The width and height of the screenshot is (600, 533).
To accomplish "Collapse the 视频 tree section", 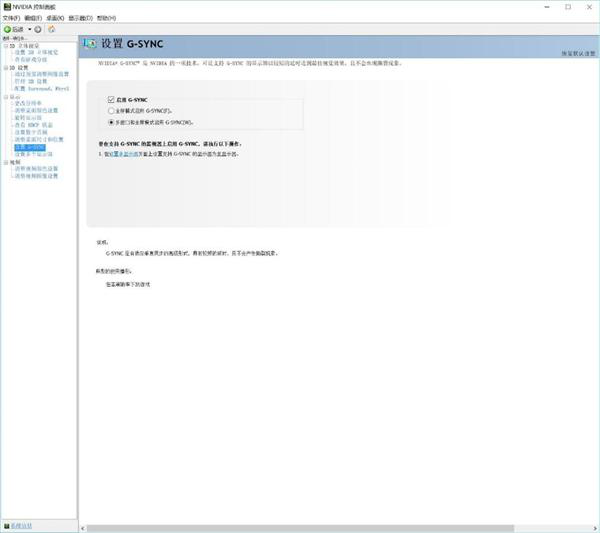I will coord(4,161).
